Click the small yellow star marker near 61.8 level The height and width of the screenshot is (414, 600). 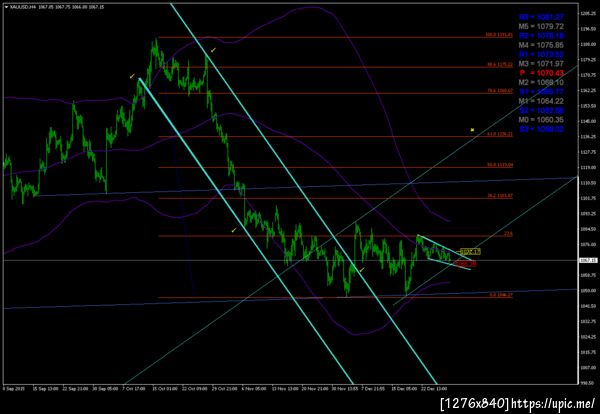pos(472,130)
